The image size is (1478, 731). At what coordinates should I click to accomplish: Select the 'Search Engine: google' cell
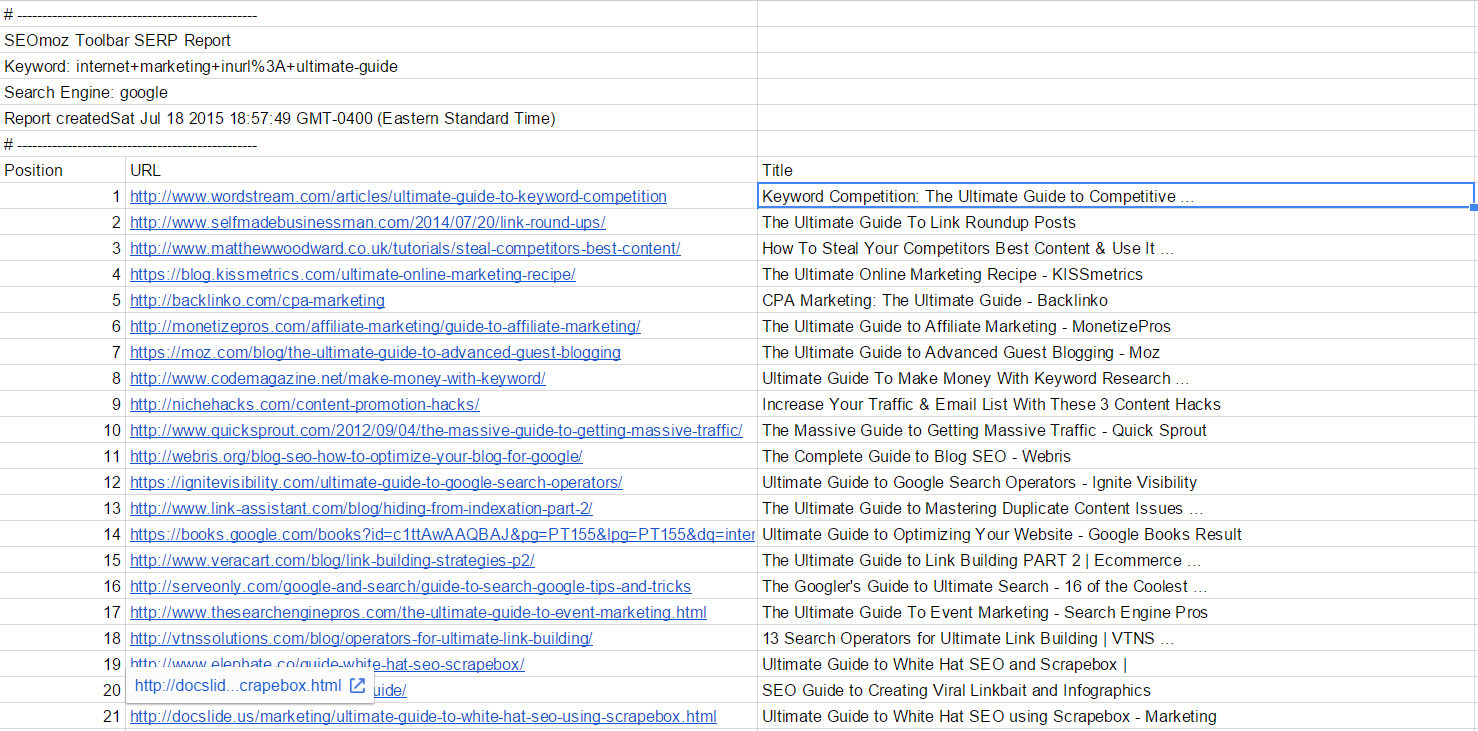378,92
